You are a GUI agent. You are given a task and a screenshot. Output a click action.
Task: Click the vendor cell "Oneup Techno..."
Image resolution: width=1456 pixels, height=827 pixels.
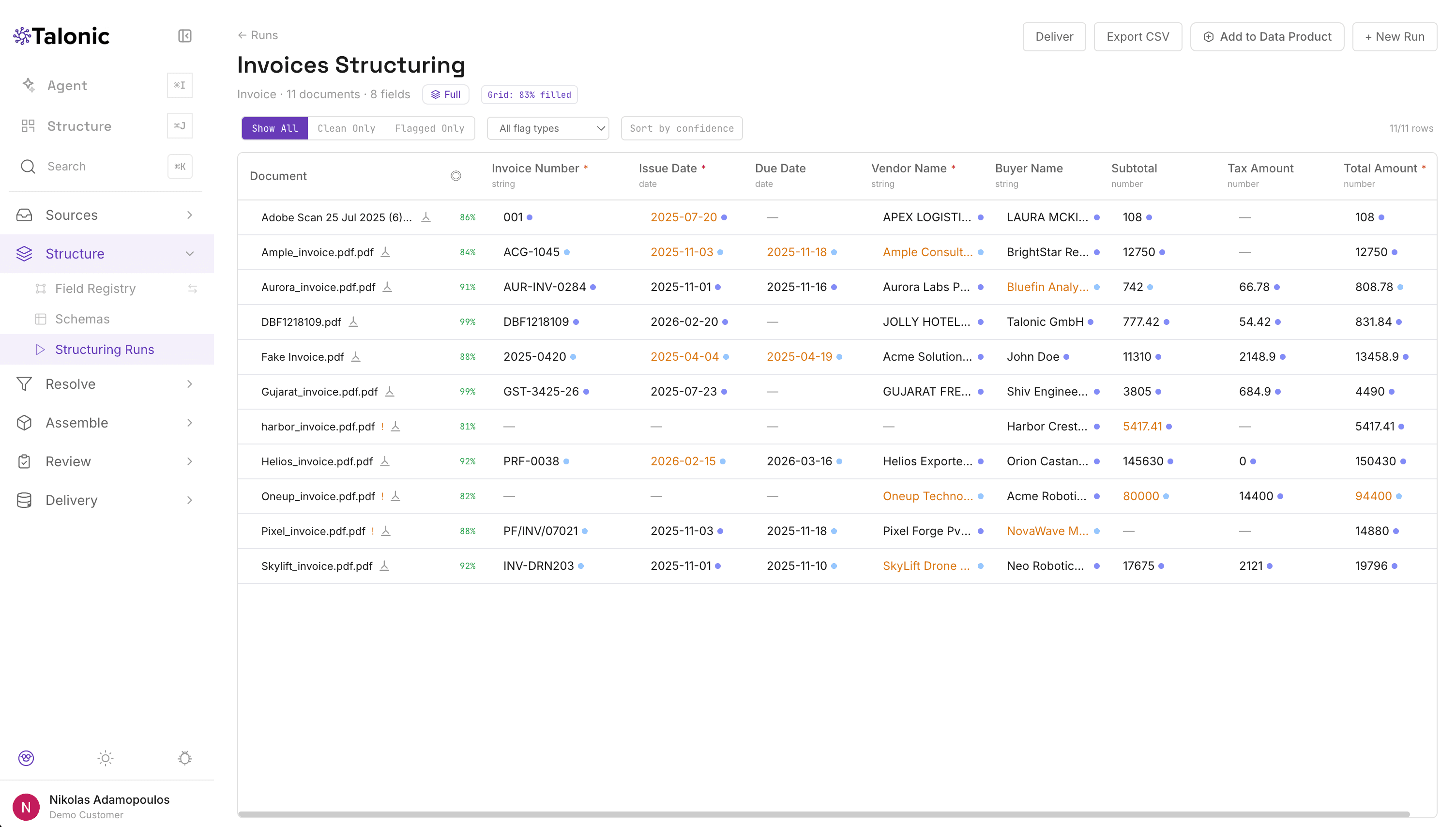tap(927, 496)
